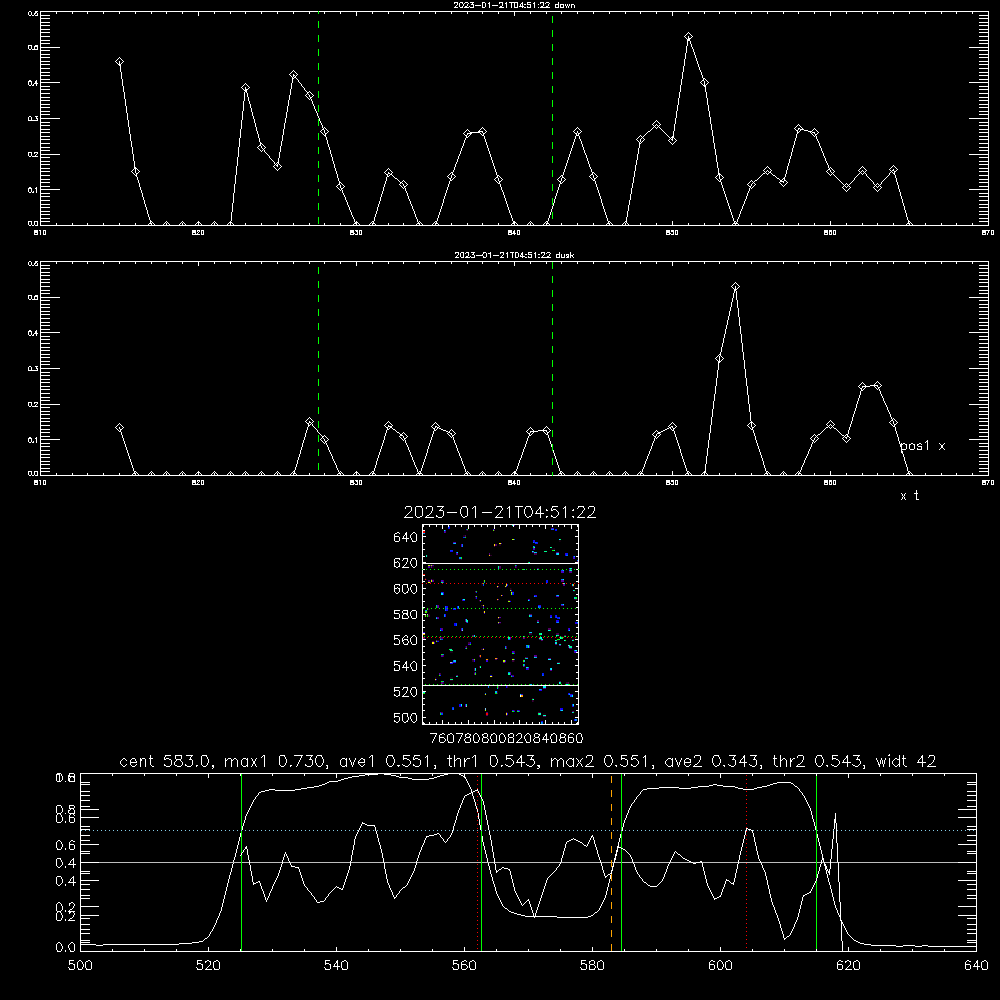Viewport: 1000px width, 1000px height.
Task: Click the orange dashed center line in bottom plot
Action: (x=611, y=862)
